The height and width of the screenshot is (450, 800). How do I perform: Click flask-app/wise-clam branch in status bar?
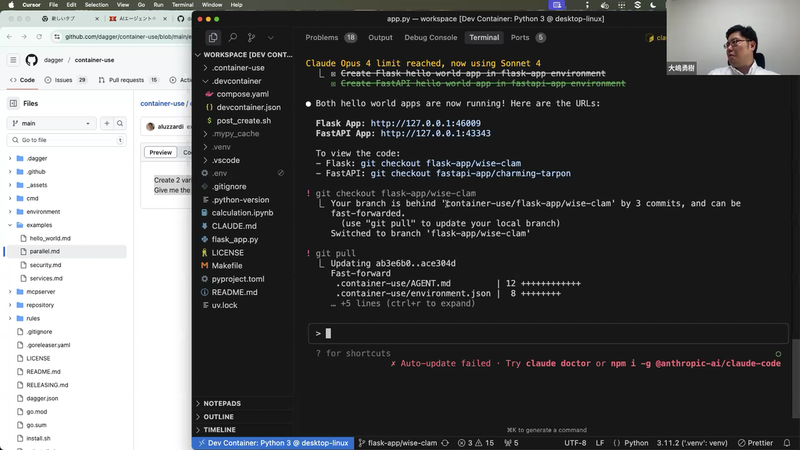[397, 443]
